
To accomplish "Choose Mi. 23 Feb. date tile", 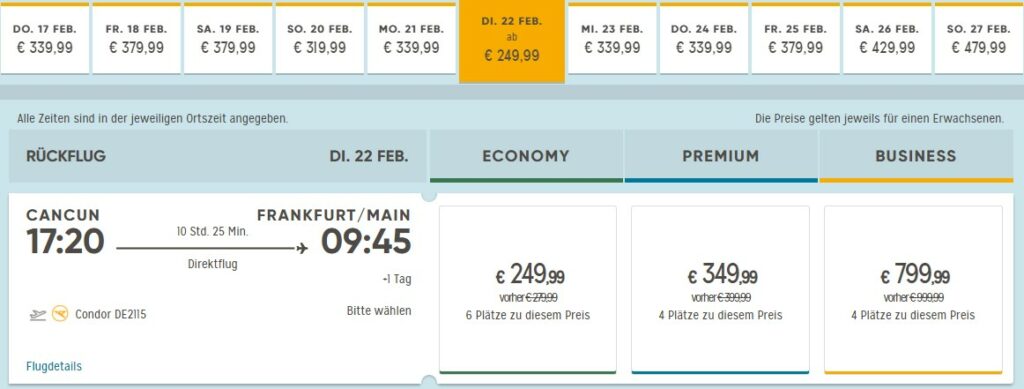I will tap(612, 39).
